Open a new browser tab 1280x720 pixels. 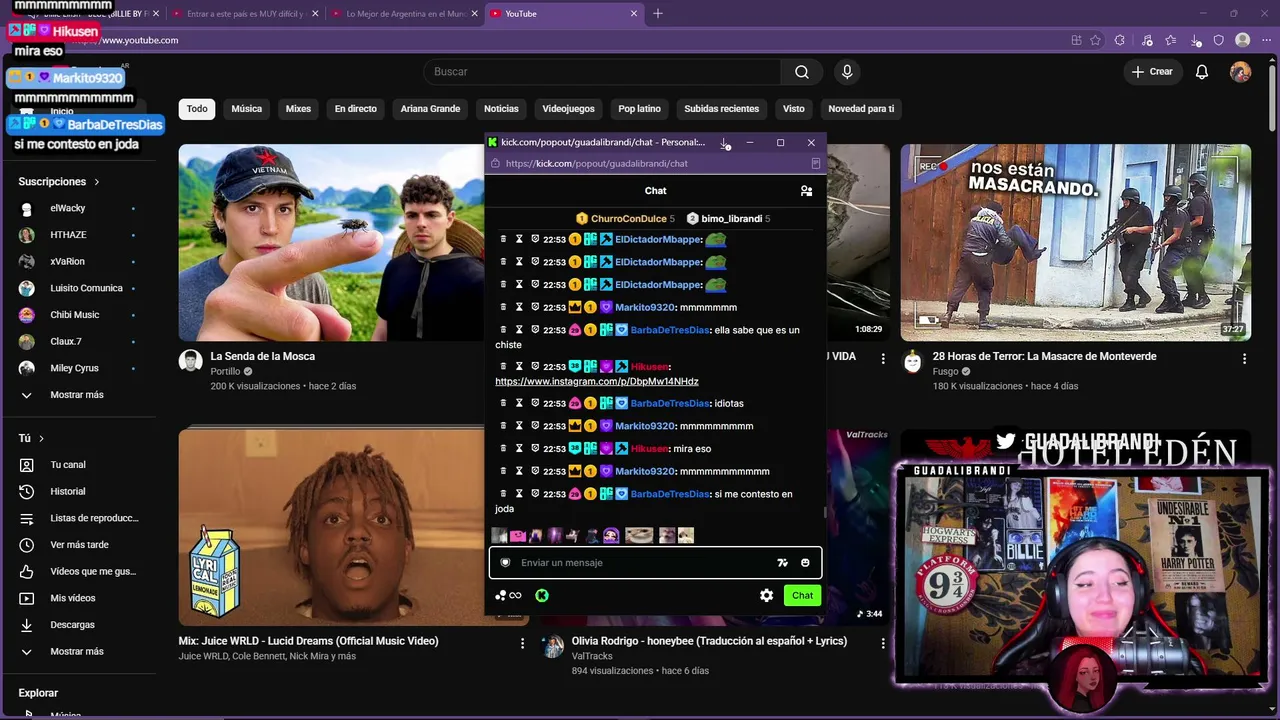[657, 14]
